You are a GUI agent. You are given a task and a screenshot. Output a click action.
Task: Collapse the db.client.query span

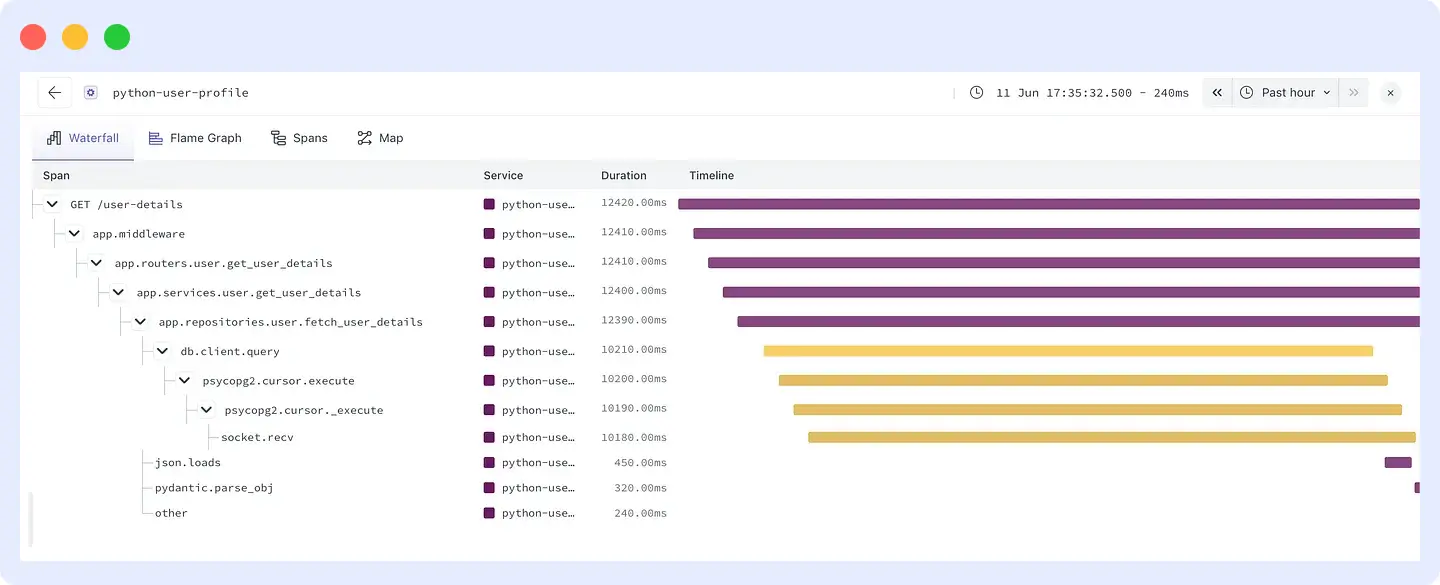tap(162, 351)
